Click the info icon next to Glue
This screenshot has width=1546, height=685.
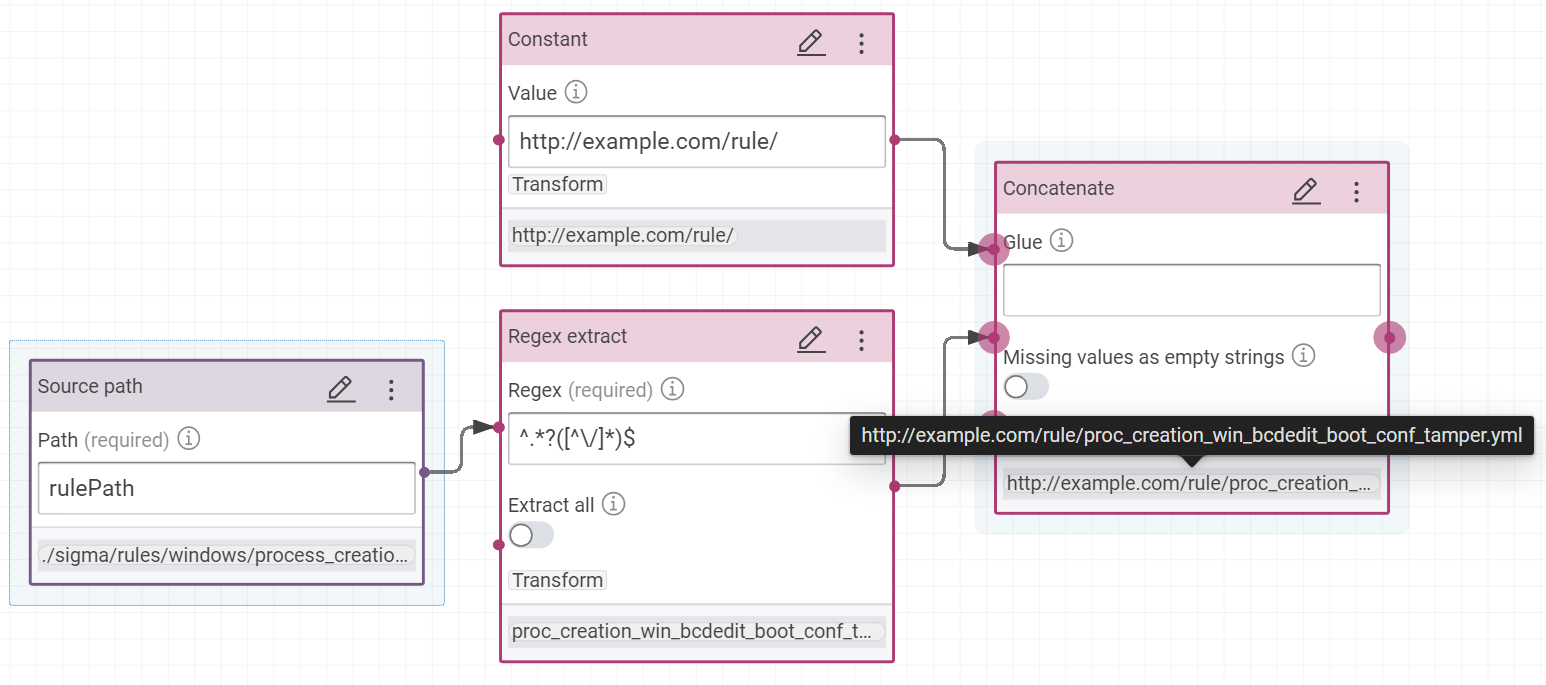tap(1062, 241)
